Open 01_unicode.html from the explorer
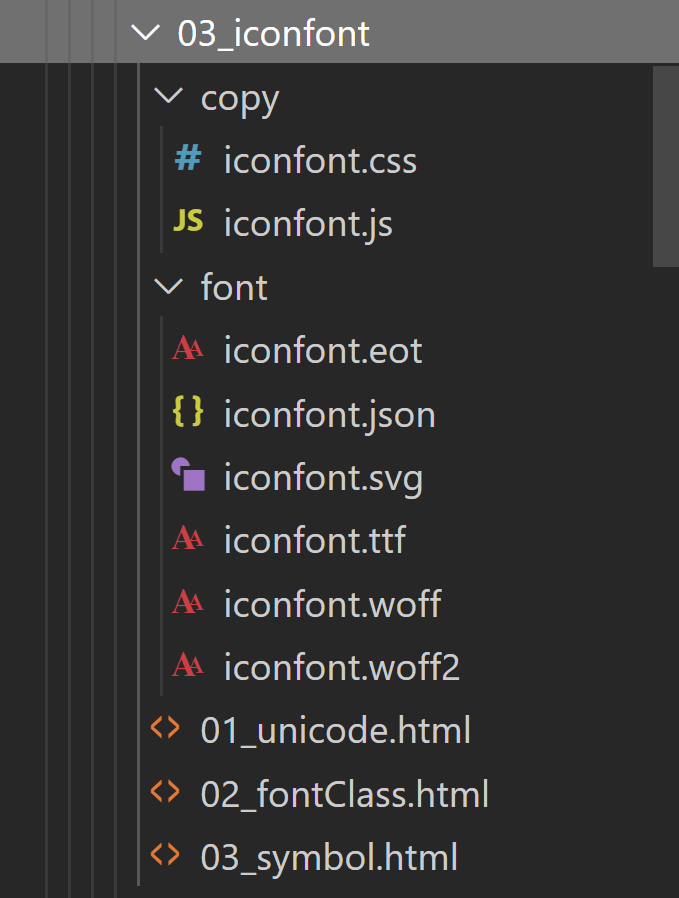Image resolution: width=679 pixels, height=898 pixels. [x=335, y=730]
